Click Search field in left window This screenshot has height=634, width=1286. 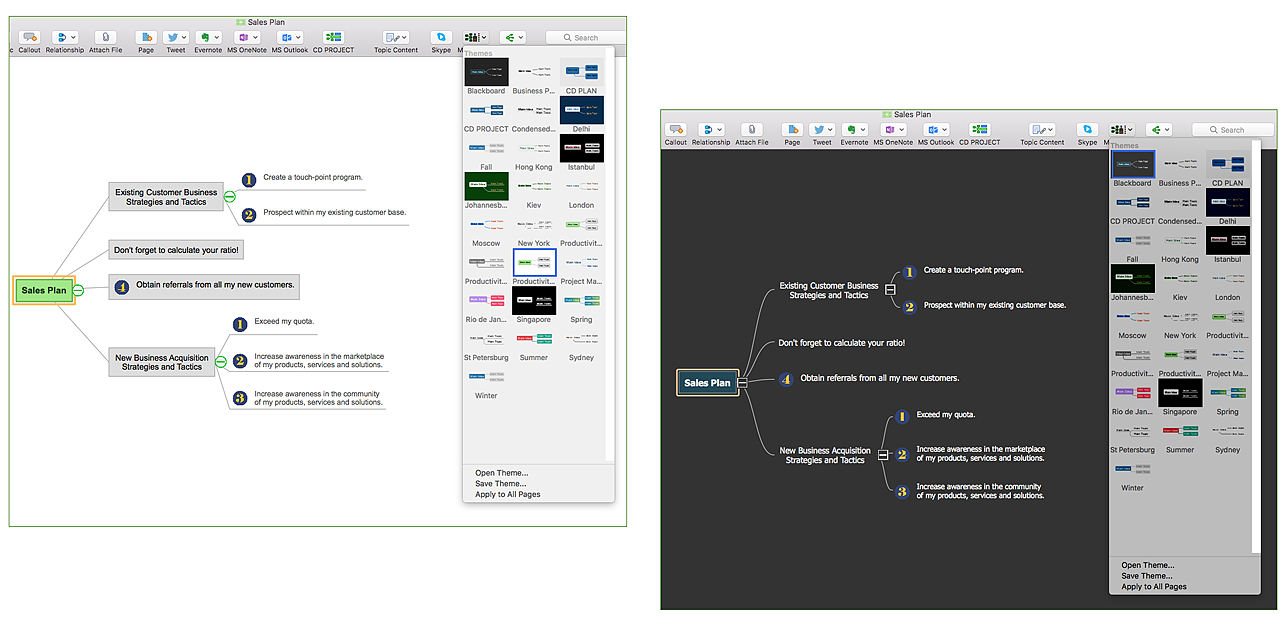(585, 38)
